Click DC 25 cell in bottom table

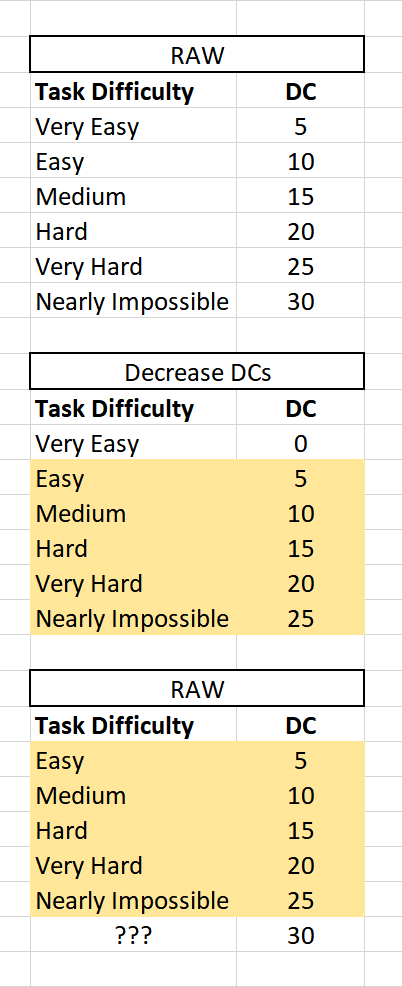[x=301, y=900]
